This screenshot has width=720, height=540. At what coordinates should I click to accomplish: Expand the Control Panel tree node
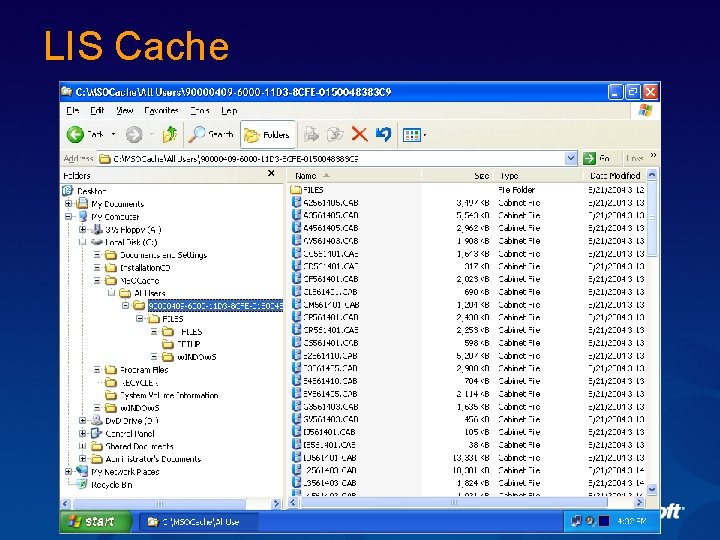(x=83, y=433)
